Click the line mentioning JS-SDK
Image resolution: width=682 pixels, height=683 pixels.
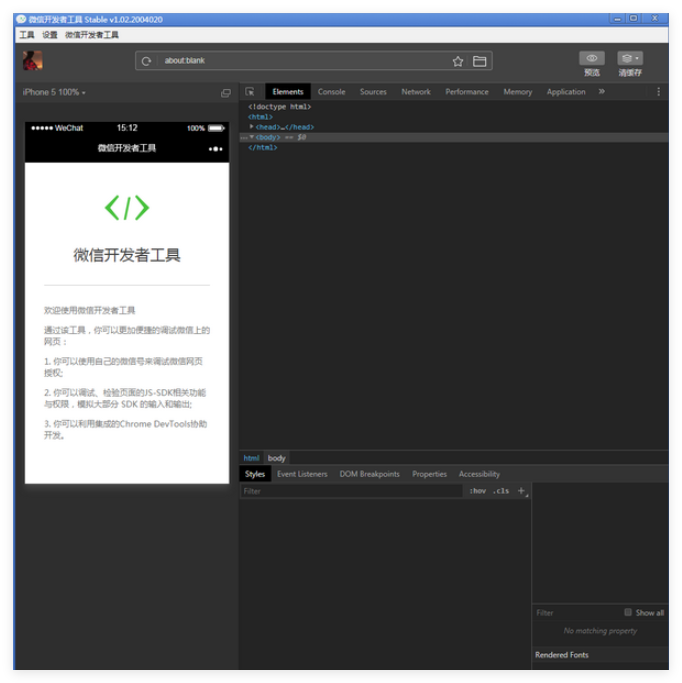[x=125, y=398]
